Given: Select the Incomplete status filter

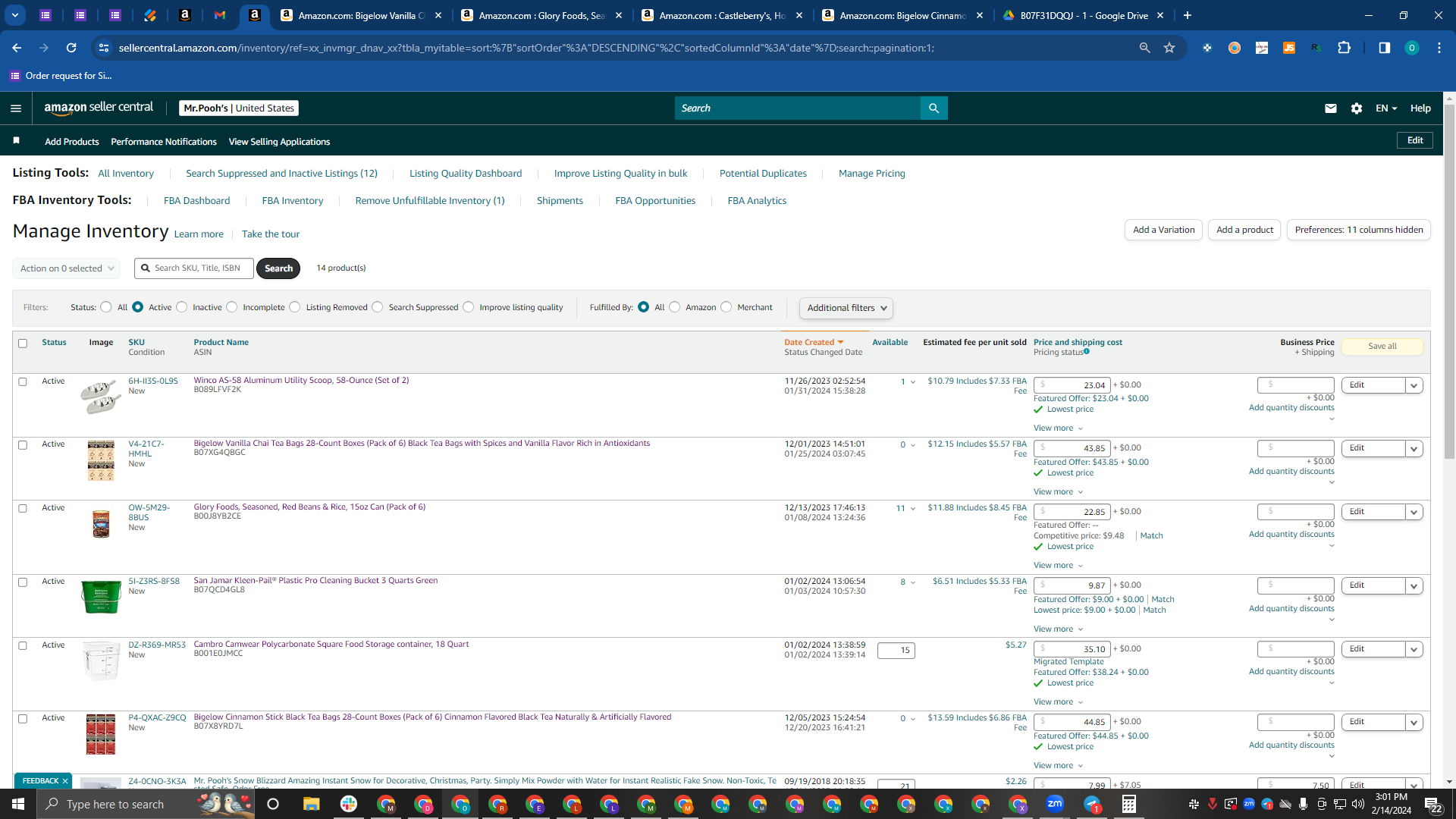Looking at the screenshot, I should point(232,307).
